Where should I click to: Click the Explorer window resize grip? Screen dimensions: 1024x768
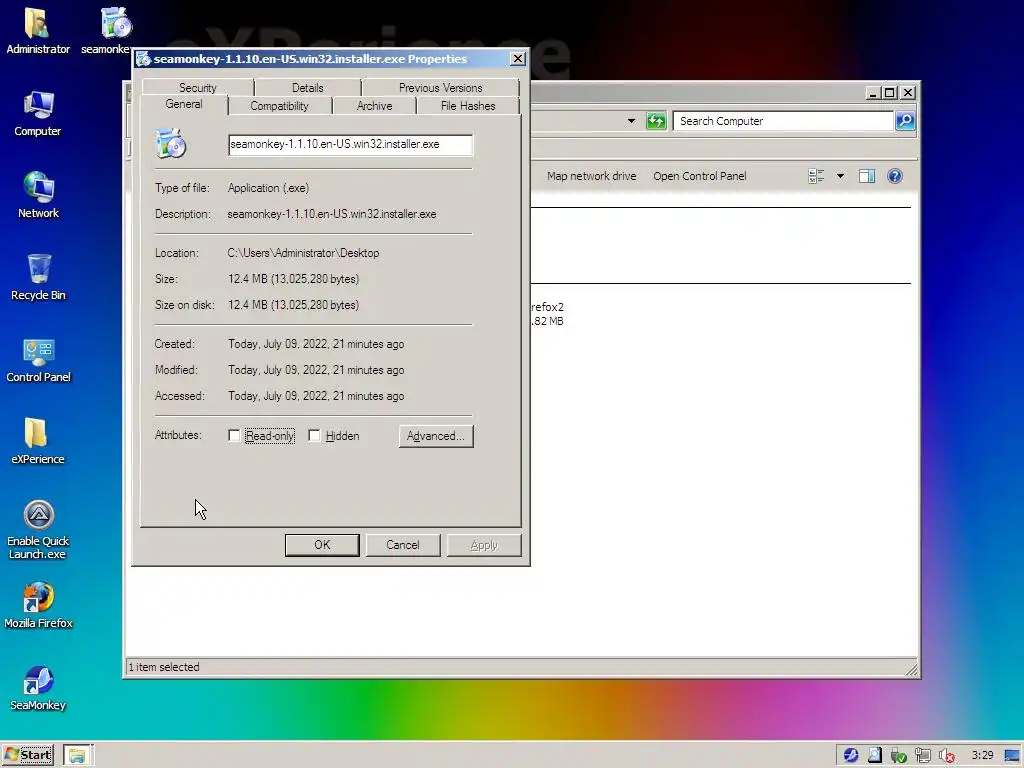pyautogui.click(x=912, y=669)
